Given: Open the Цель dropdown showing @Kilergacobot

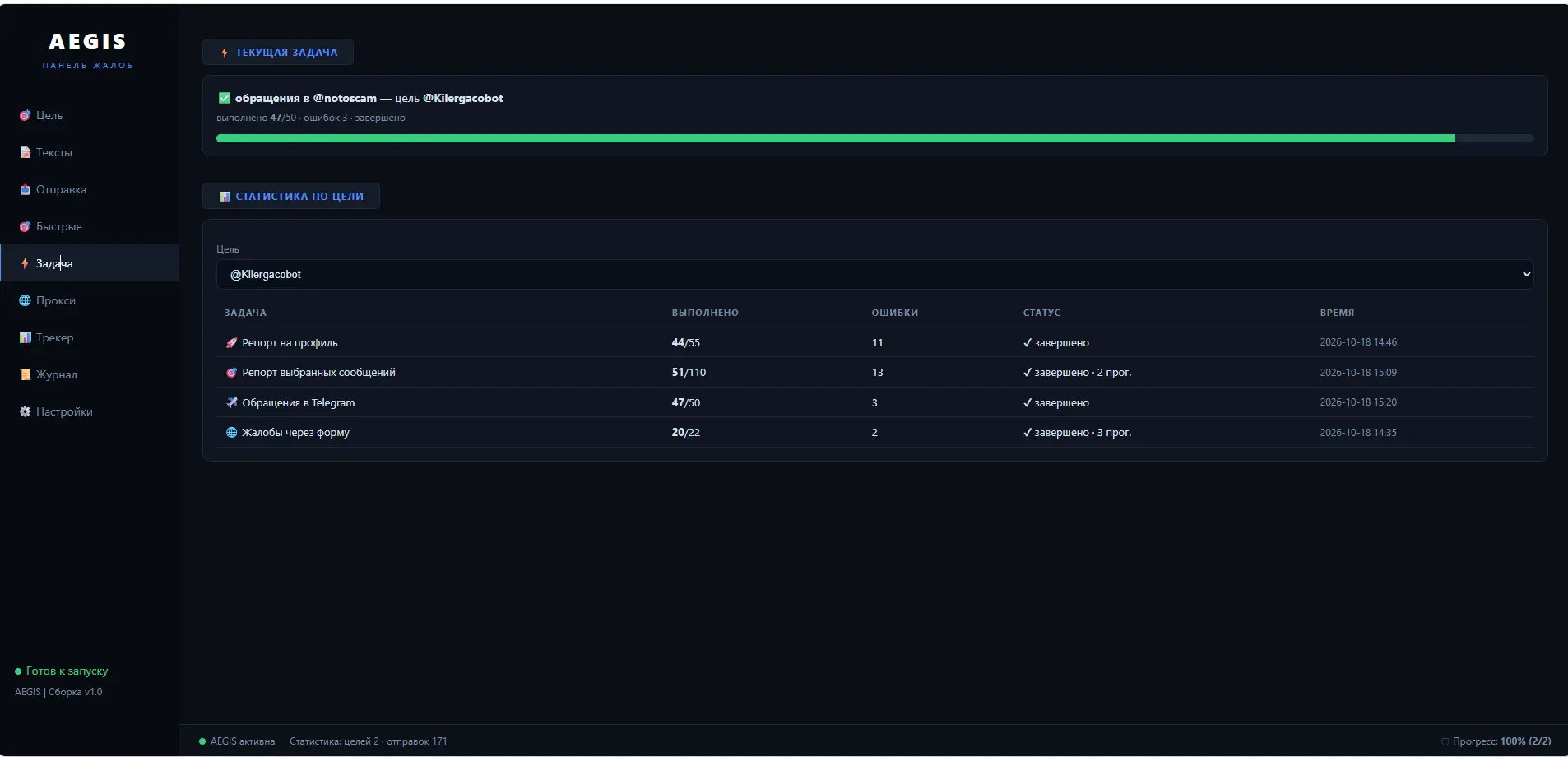Looking at the screenshot, I should point(874,275).
